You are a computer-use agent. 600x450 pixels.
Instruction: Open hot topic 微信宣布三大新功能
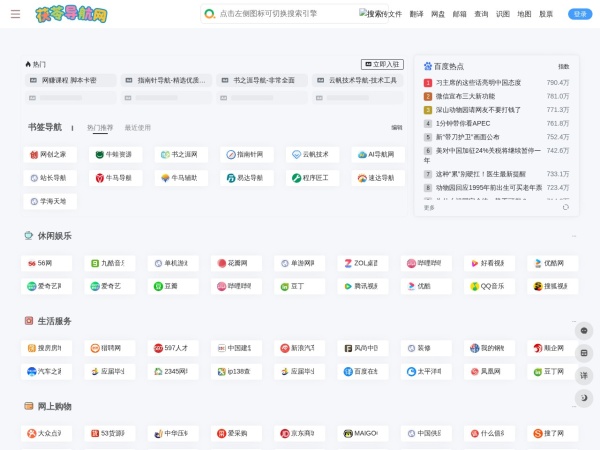coord(465,96)
